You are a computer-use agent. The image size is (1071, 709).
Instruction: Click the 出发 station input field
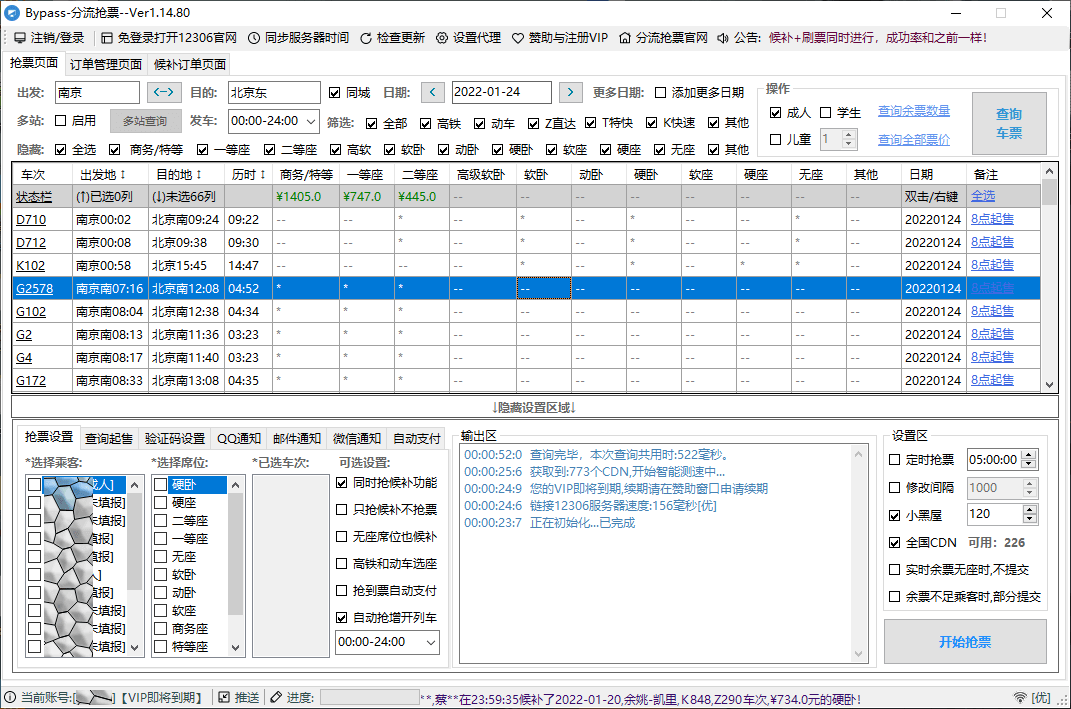tap(96, 92)
